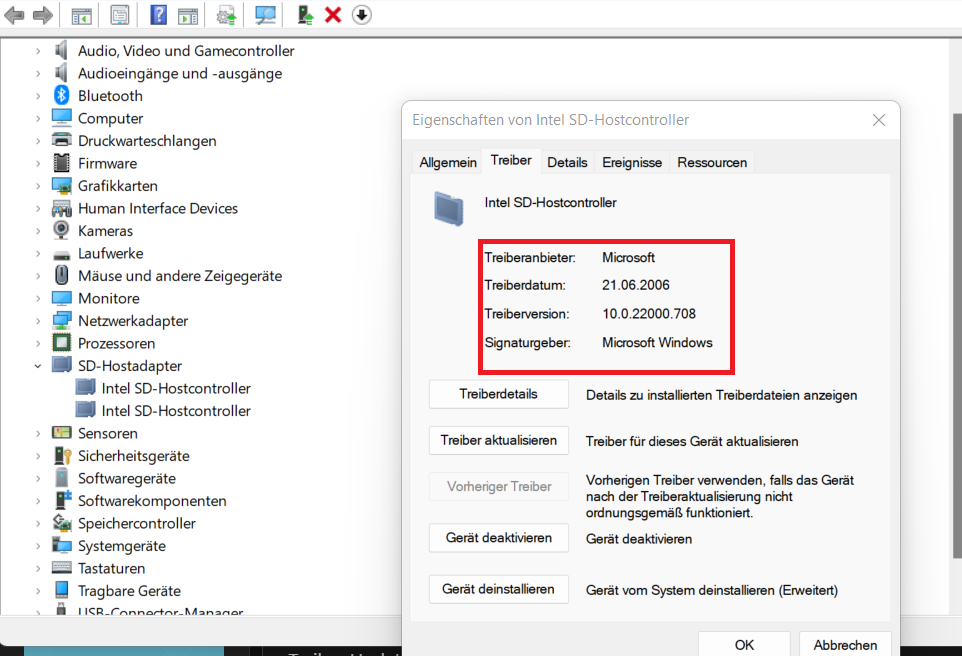The width and height of the screenshot is (962, 656).
Task: Select the Softwarekomponenten icon
Action: pos(63,500)
